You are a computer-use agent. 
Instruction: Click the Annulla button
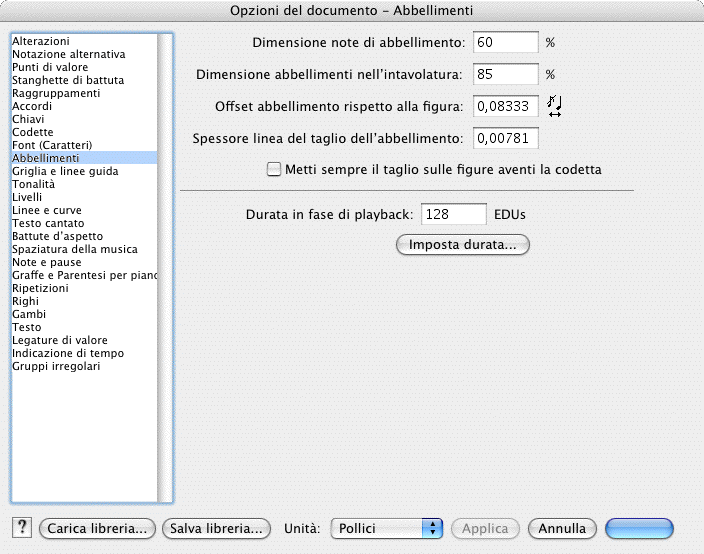pos(562,528)
